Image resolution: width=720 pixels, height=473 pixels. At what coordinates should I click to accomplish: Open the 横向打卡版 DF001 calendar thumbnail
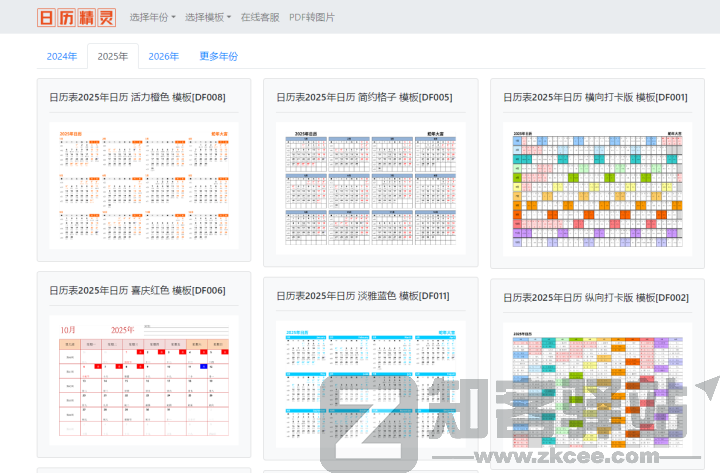[597, 185]
